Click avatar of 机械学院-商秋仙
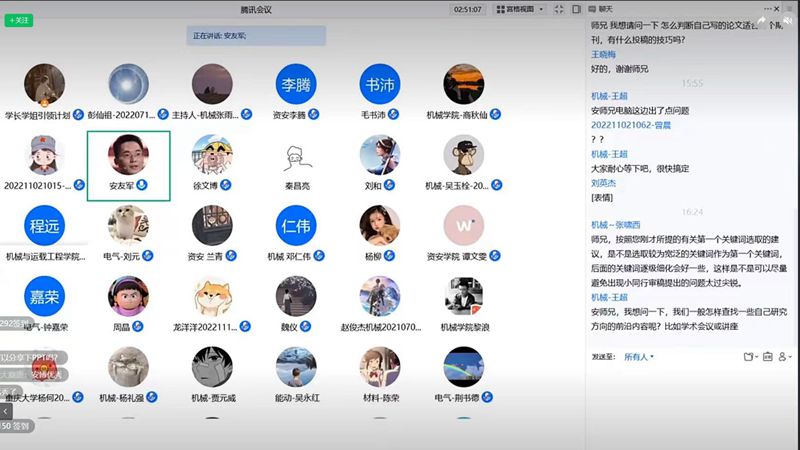The width and height of the screenshot is (800, 450). (x=463, y=84)
